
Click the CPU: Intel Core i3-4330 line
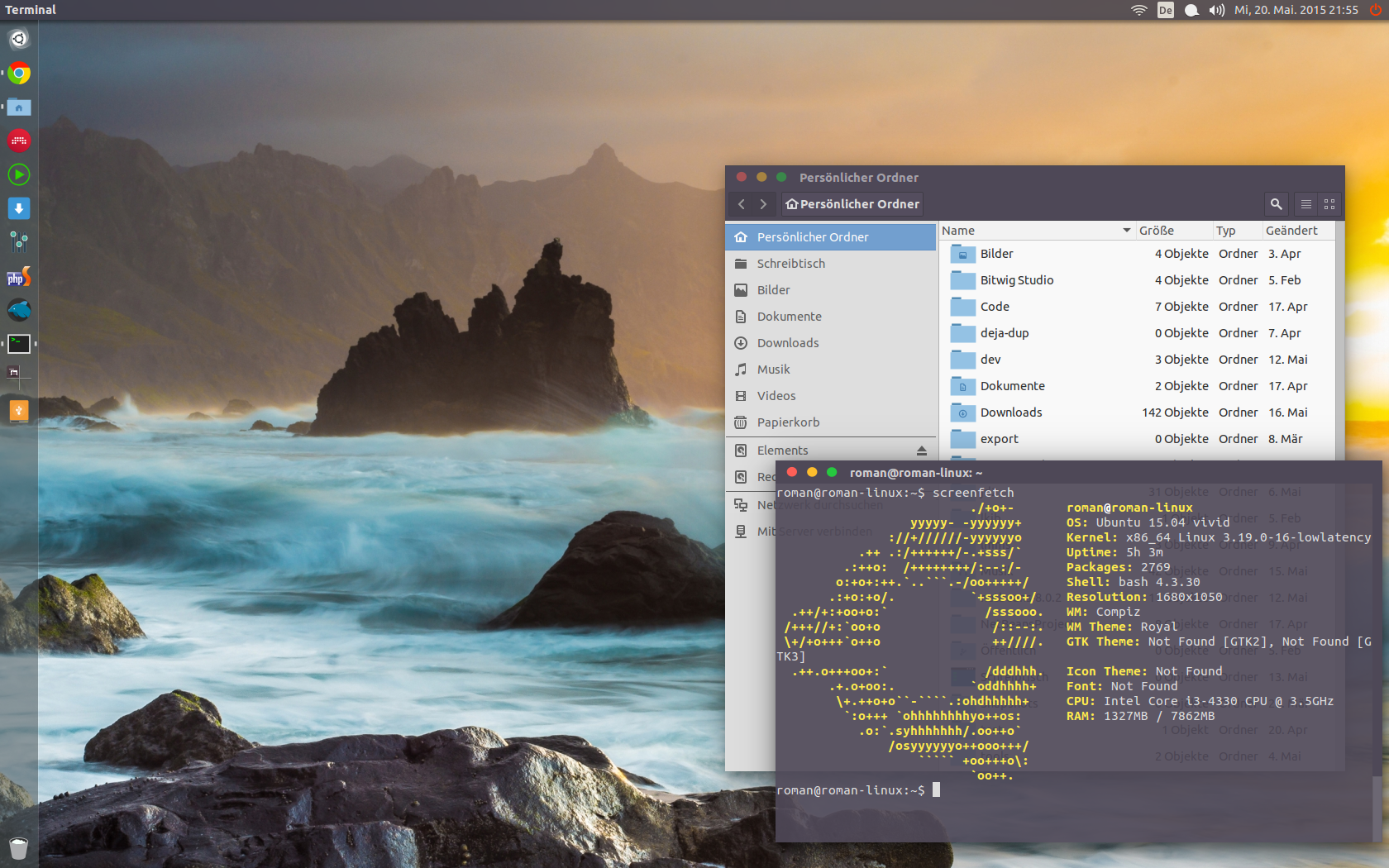pos(1200,701)
